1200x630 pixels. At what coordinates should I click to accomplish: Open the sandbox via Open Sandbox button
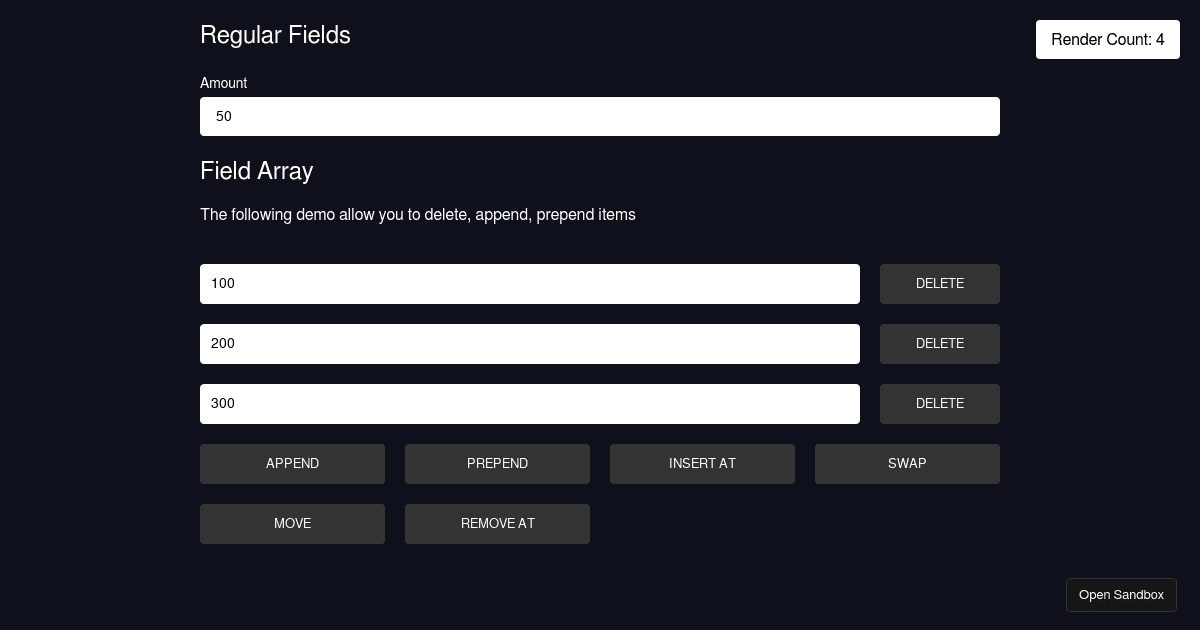[x=1121, y=594]
